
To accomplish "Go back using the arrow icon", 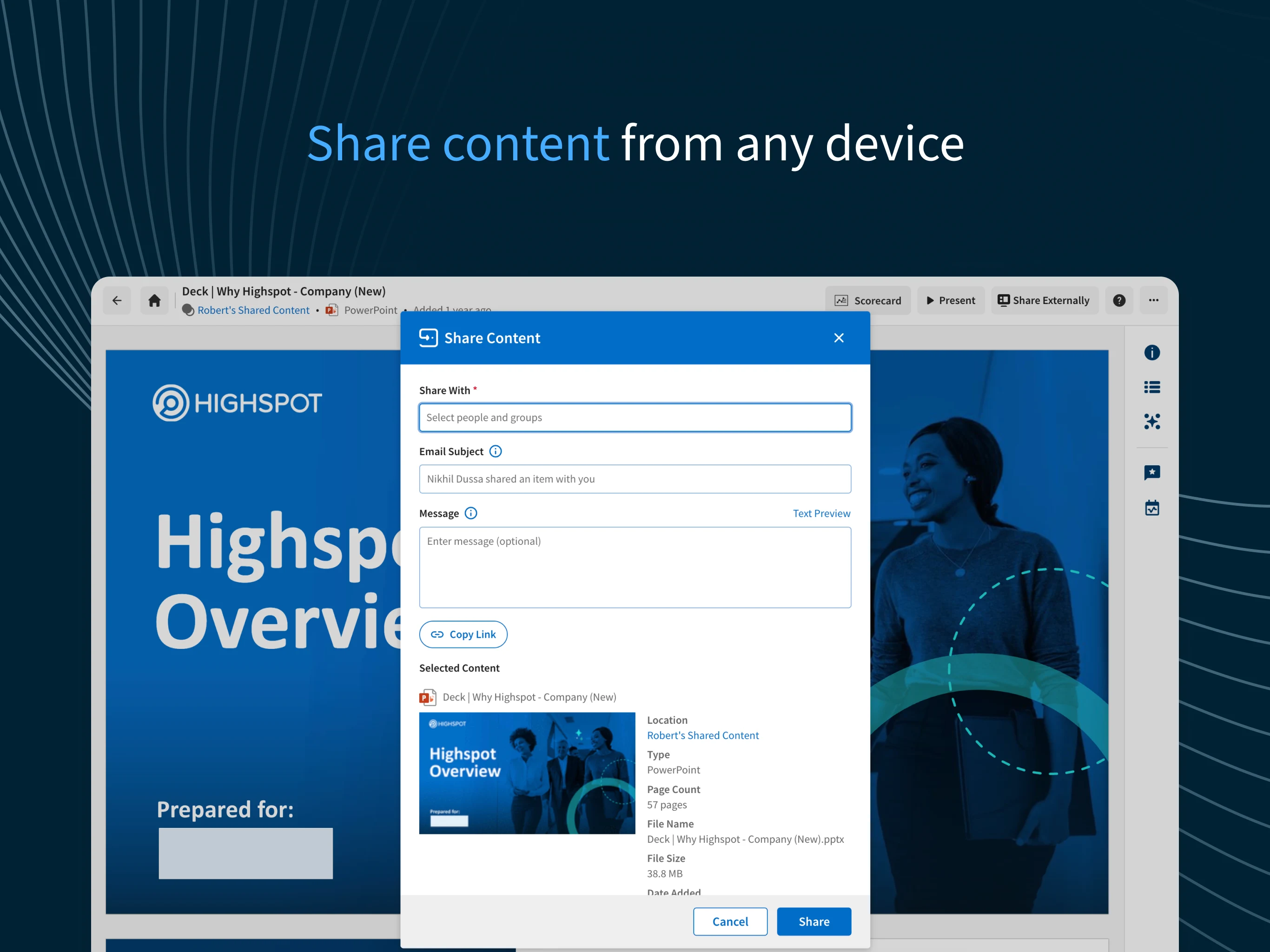I will pos(117,300).
